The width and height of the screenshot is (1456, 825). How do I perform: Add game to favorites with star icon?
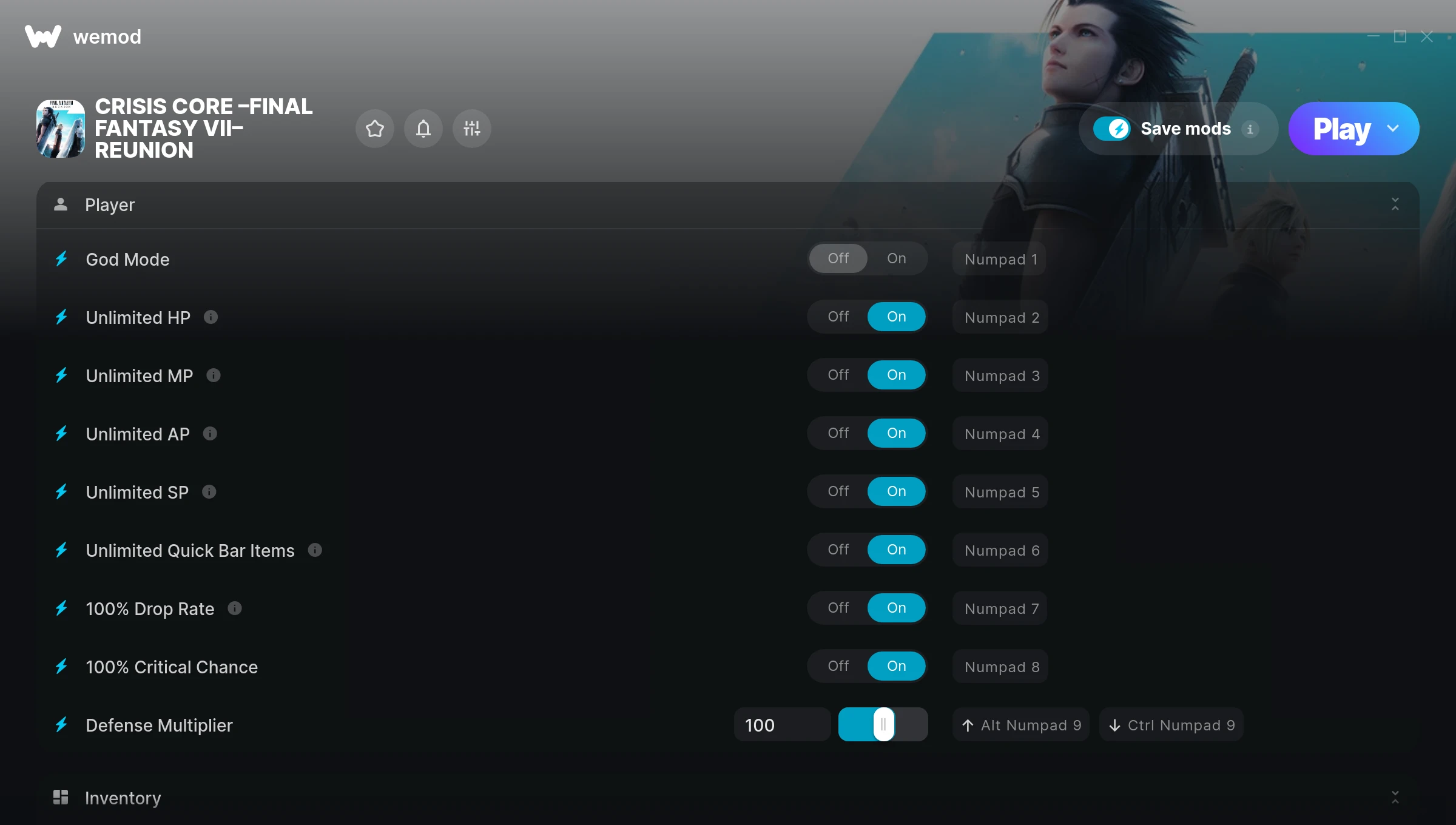374,129
